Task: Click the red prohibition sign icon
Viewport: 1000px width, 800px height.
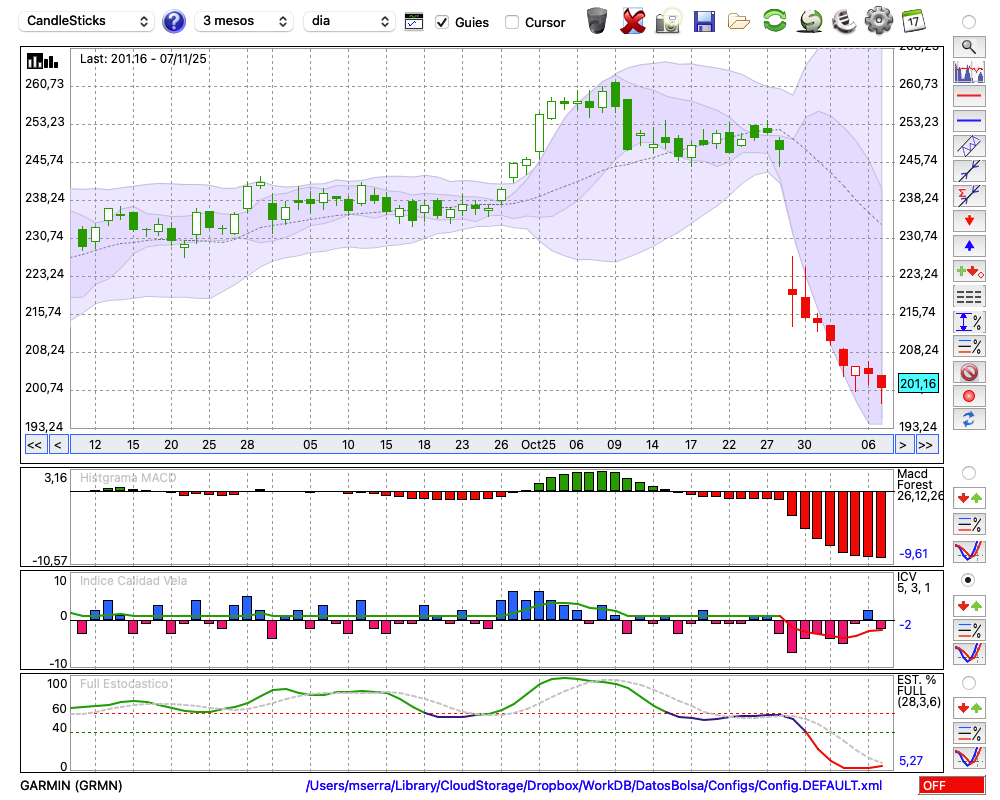Action: click(968, 372)
